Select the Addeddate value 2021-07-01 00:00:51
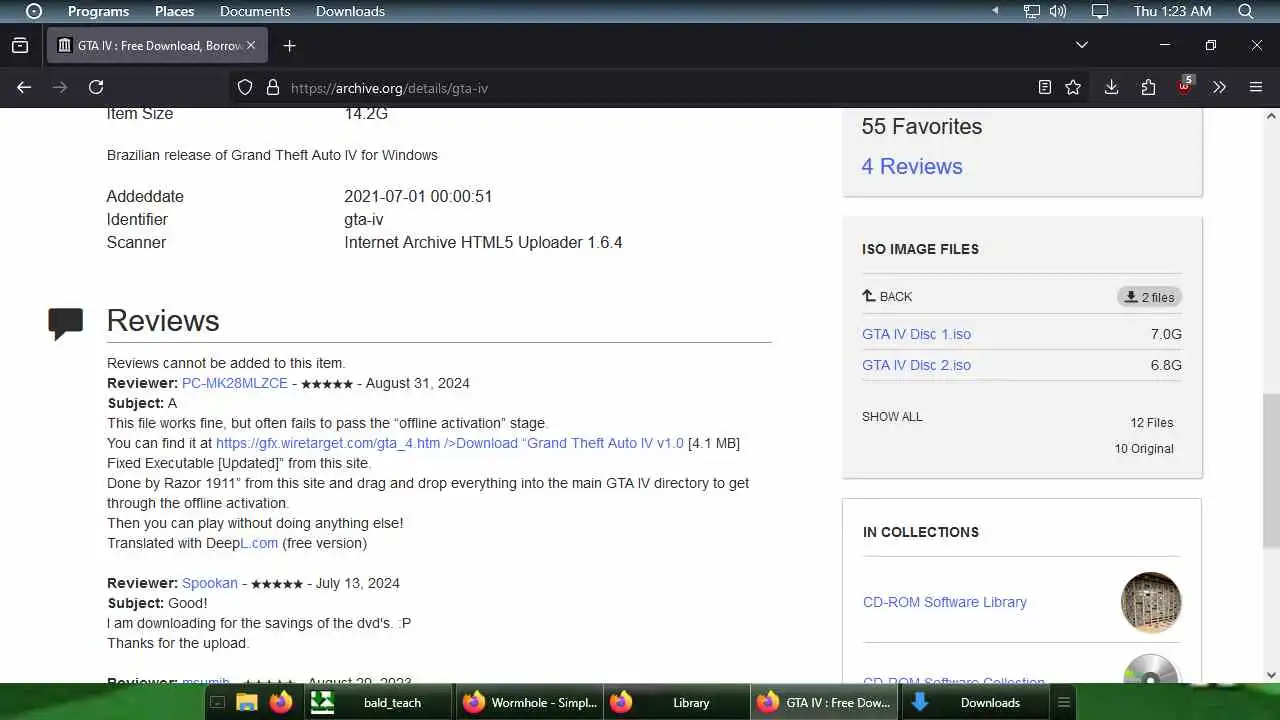1280x720 pixels. (x=418, y=196)
